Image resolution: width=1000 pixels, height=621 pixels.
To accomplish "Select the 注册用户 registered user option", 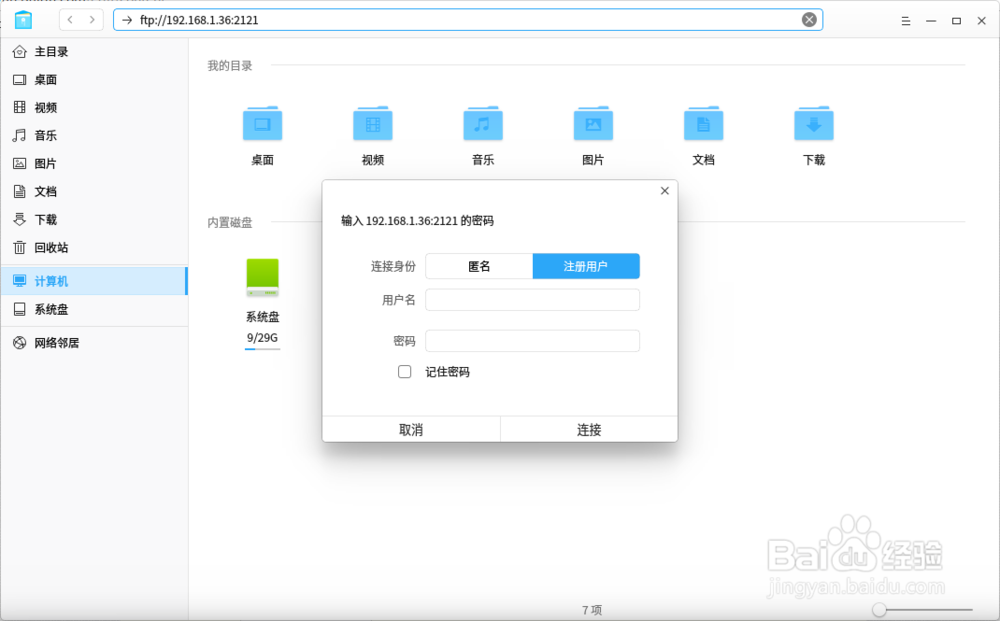I will (x=586, y=266).
